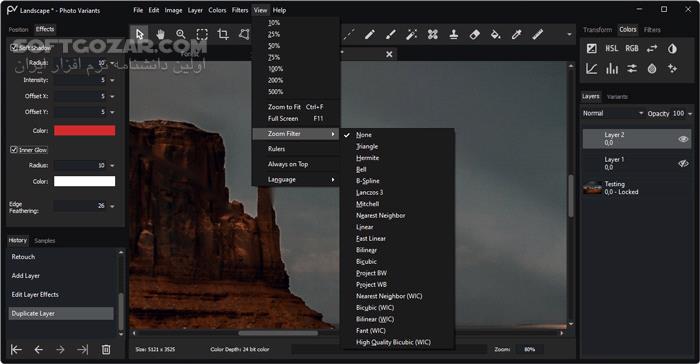Choose the Crop tool

(x=223, y=34)
